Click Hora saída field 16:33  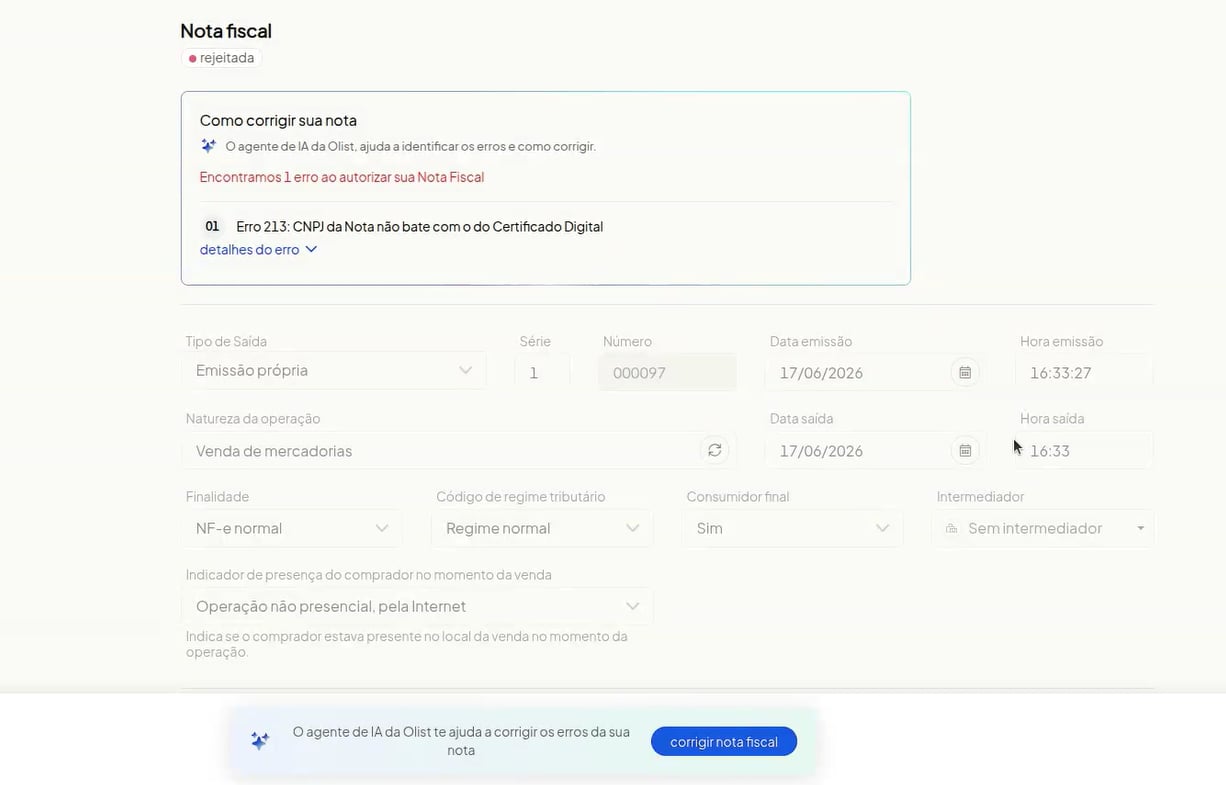point(1085,450)
